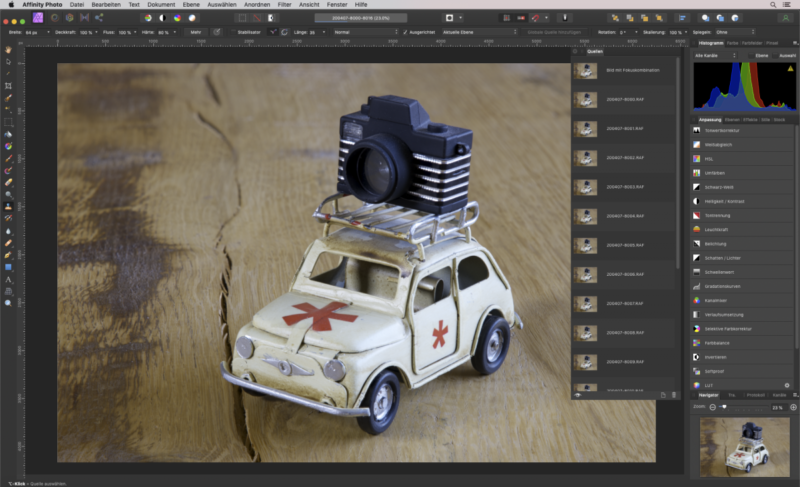Open the macOS Spotlight search icon
This screenshot has width=800, height=487.
click(x=773, y=5)
